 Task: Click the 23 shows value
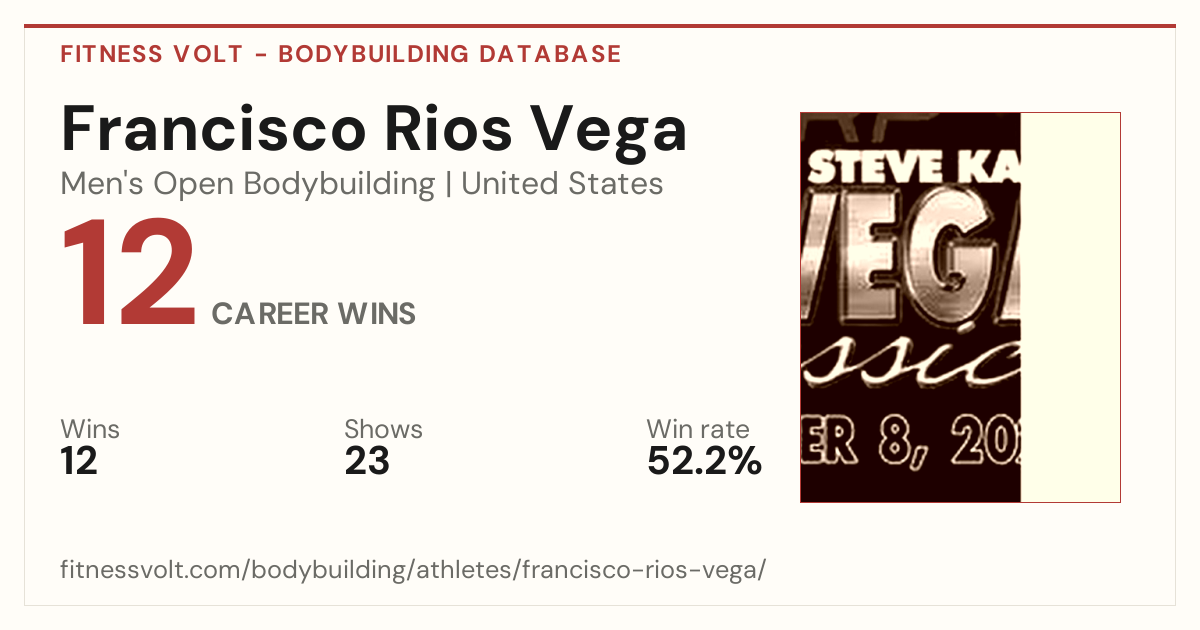click(367, 462)
